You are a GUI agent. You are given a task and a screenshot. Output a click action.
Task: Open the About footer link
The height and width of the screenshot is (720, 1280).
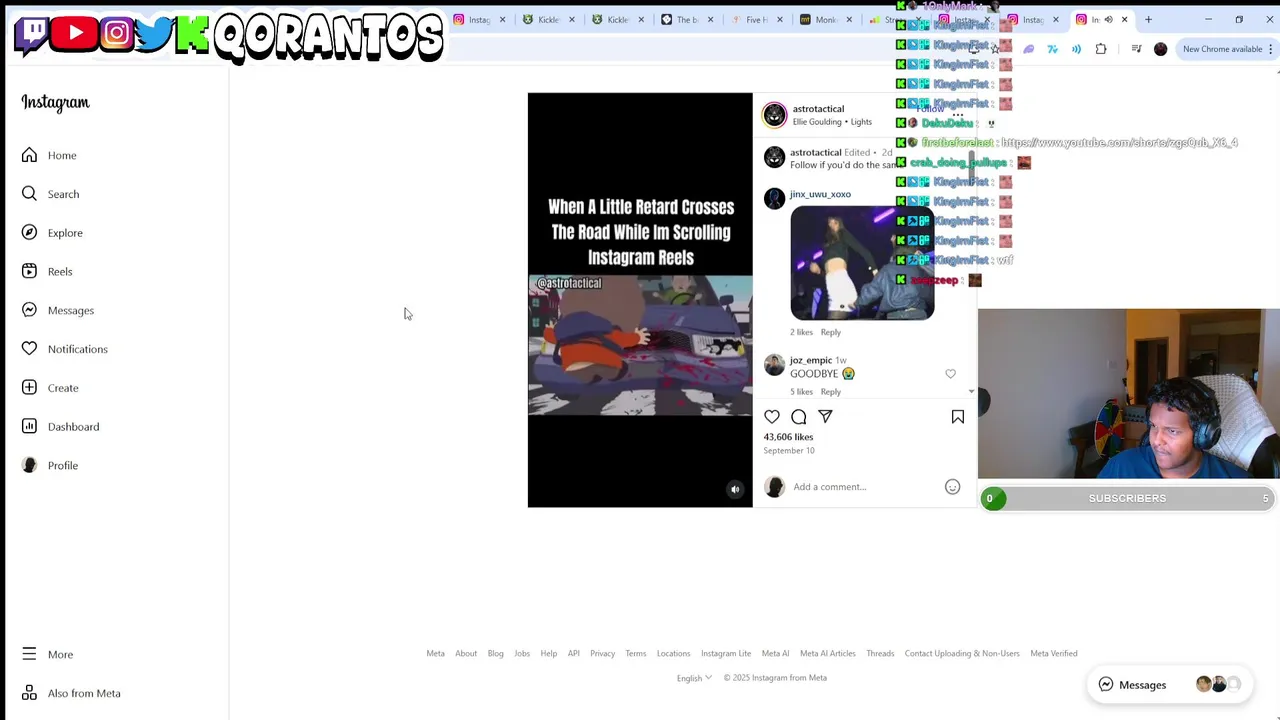point(466,653)
